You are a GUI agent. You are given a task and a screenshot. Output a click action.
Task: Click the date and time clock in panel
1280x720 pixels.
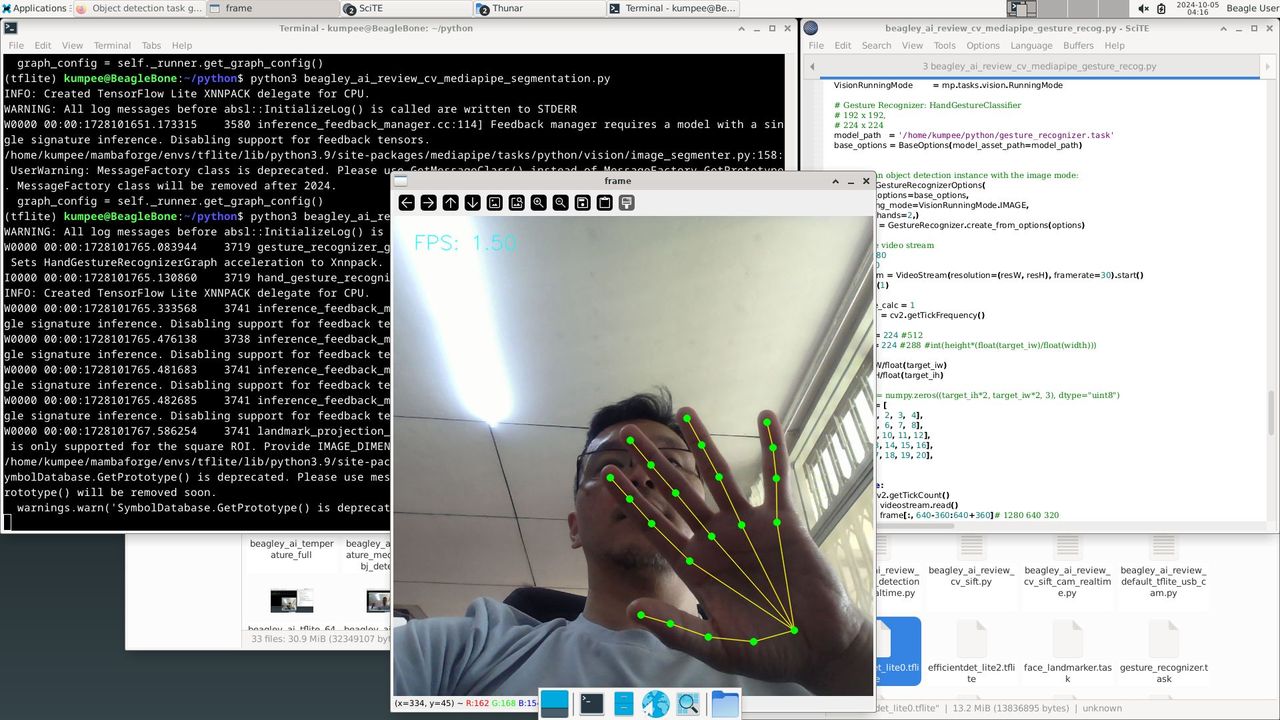[1199, 8]
